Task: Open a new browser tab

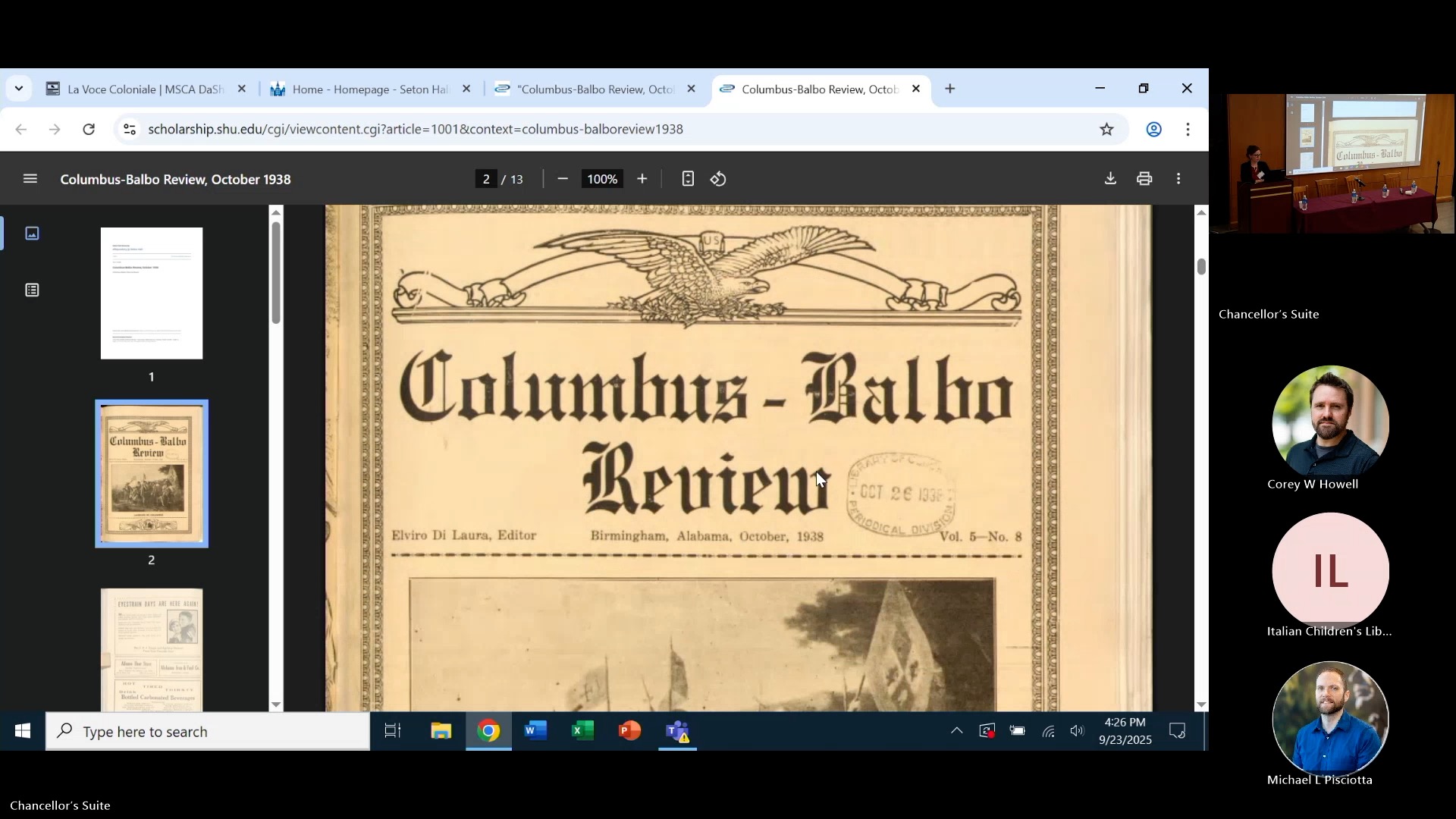Action: pyautogui.click(x=950, y=89)
